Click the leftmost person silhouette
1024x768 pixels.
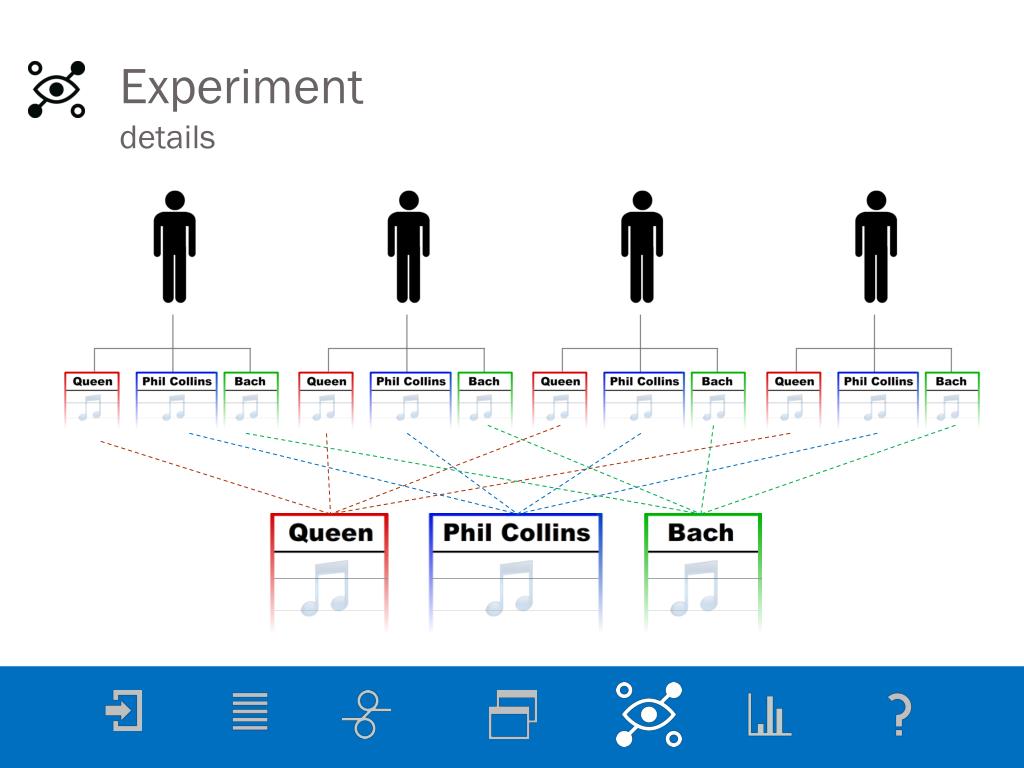click(174, 247)
